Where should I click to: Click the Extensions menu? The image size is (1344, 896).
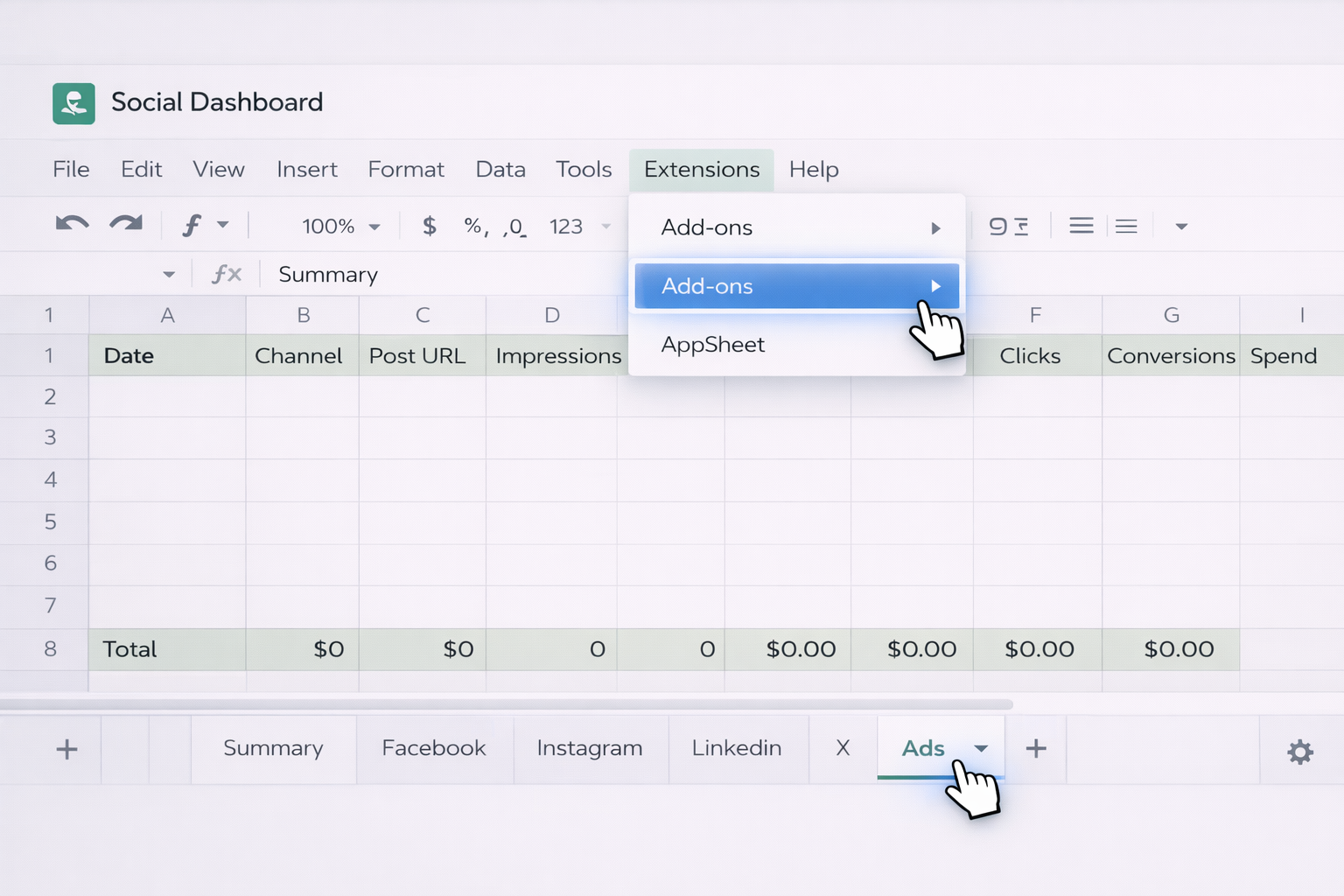click(x=702, y=170)
